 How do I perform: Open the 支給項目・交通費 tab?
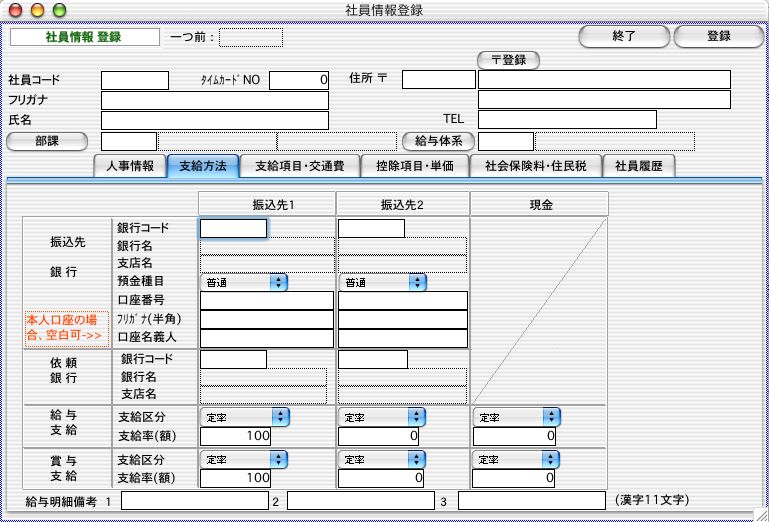pyautogui.click(x=296, y=166)
